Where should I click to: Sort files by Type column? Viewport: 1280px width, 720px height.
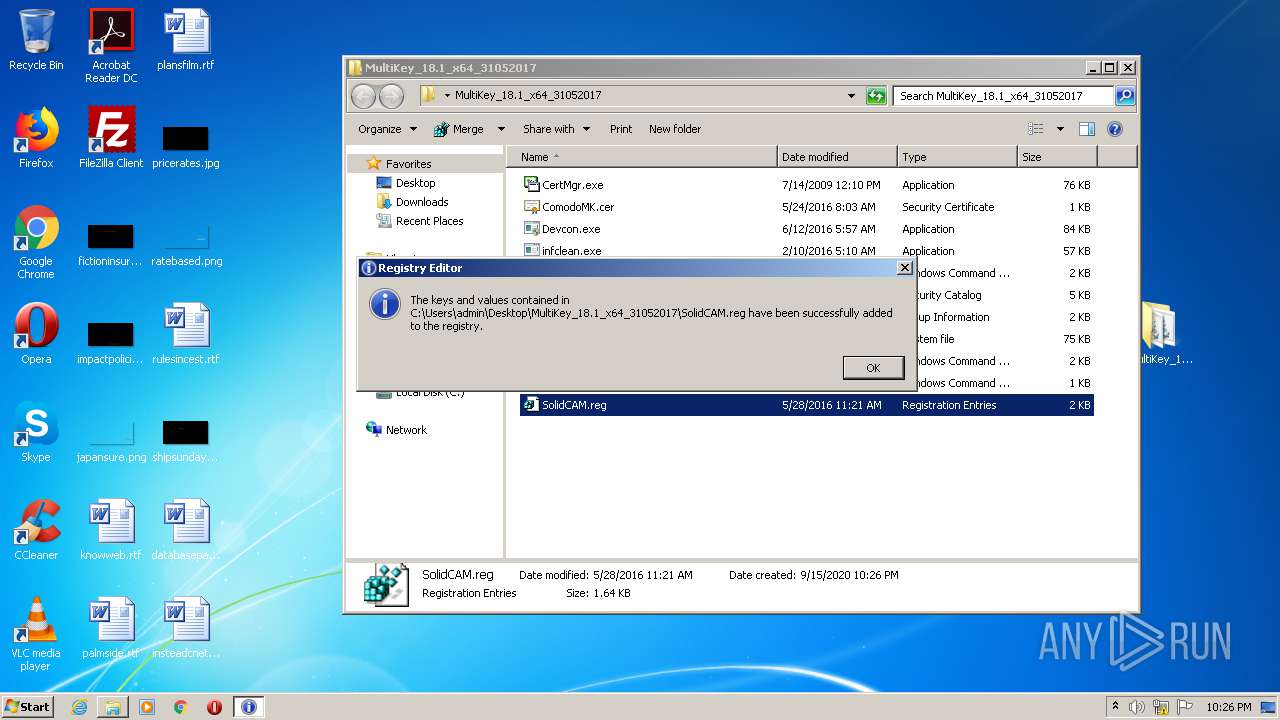[957, 157]
